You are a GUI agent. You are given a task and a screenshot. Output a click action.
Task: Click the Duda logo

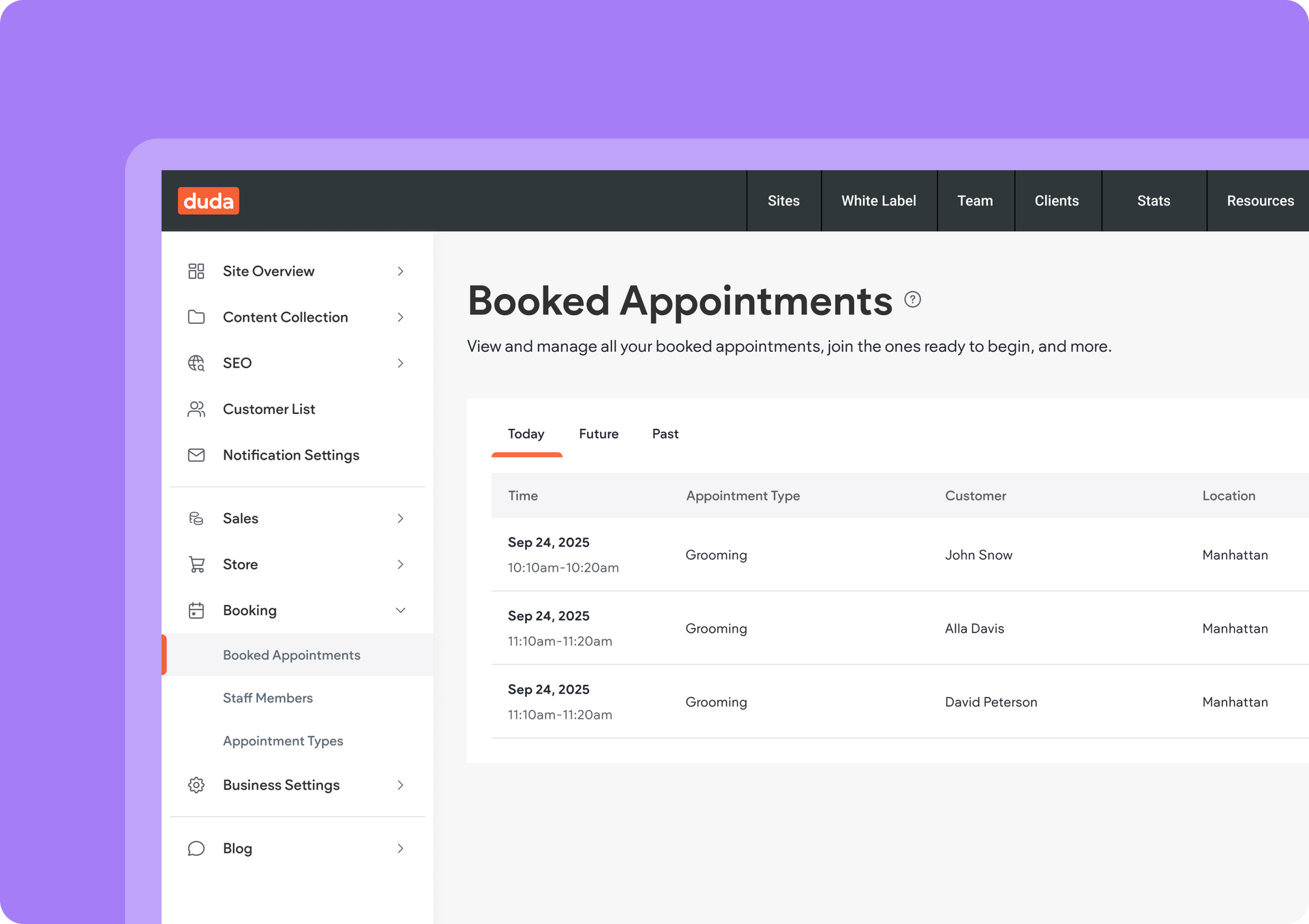point(208,200)
